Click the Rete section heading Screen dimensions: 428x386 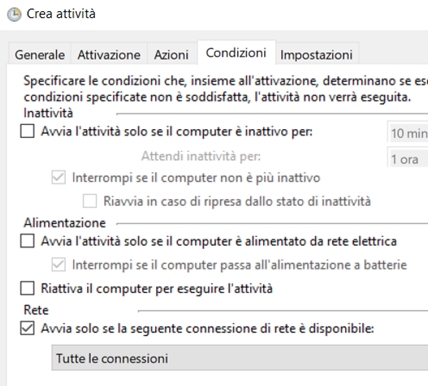36,310
